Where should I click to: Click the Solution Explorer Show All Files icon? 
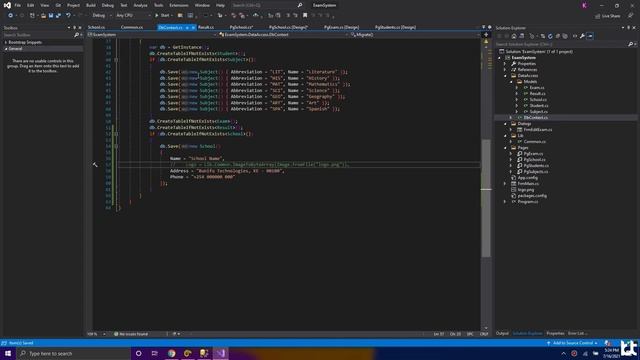click(565, 36)
